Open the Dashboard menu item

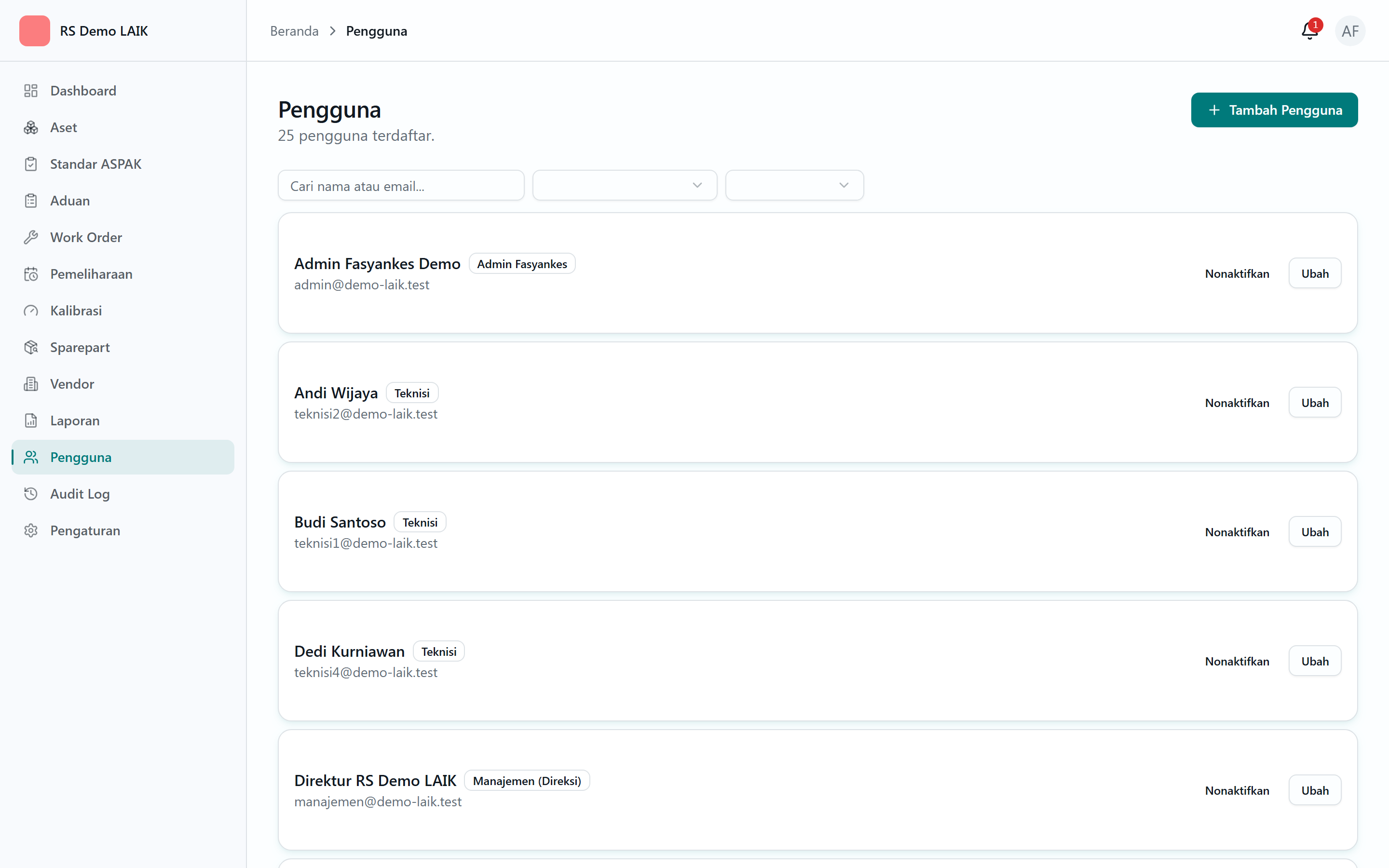pos(123,91)
